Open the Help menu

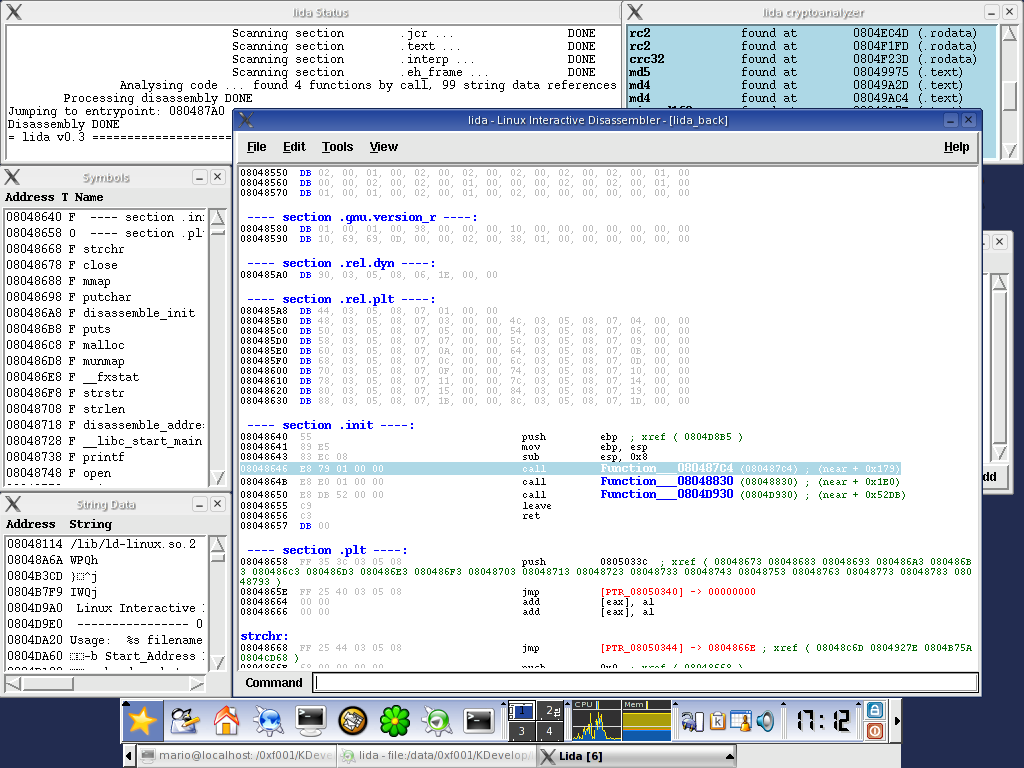(956, 147)
